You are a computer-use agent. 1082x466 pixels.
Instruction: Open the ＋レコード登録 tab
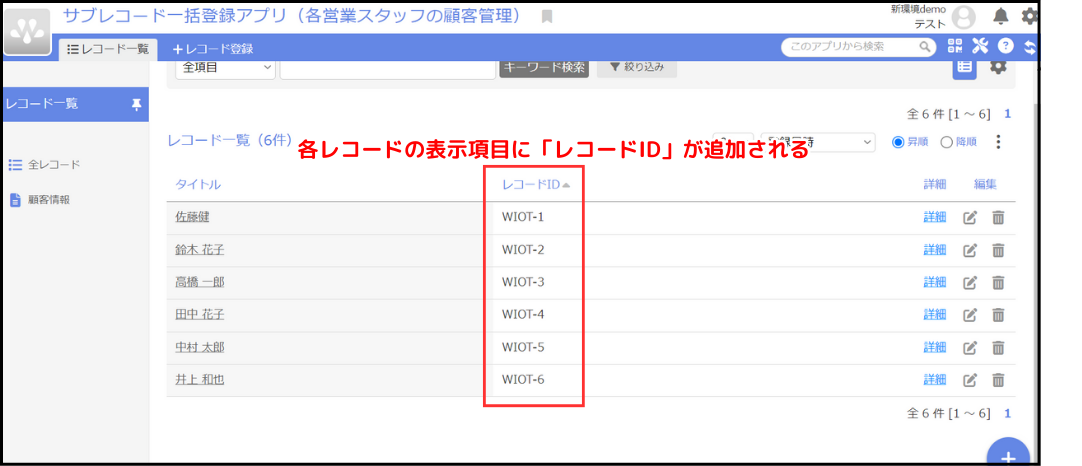[x=213, y=49]
